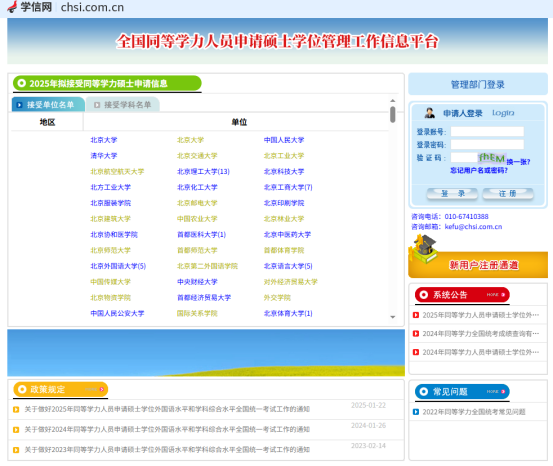Viewport: 553px width, 466px height.
Task: Open 北方工业大学 link
Action: pyautogui.click(x=110, y=187)
